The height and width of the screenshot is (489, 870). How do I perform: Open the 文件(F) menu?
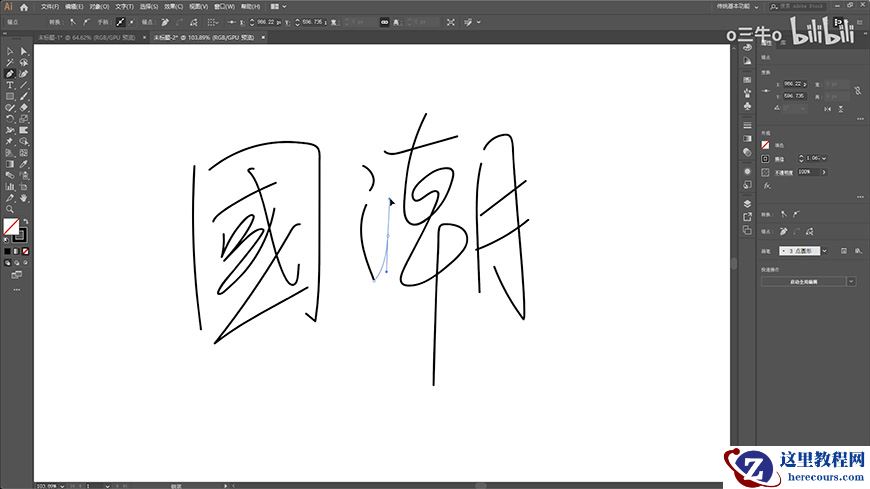pyautogui.click(x=50, y=7)
